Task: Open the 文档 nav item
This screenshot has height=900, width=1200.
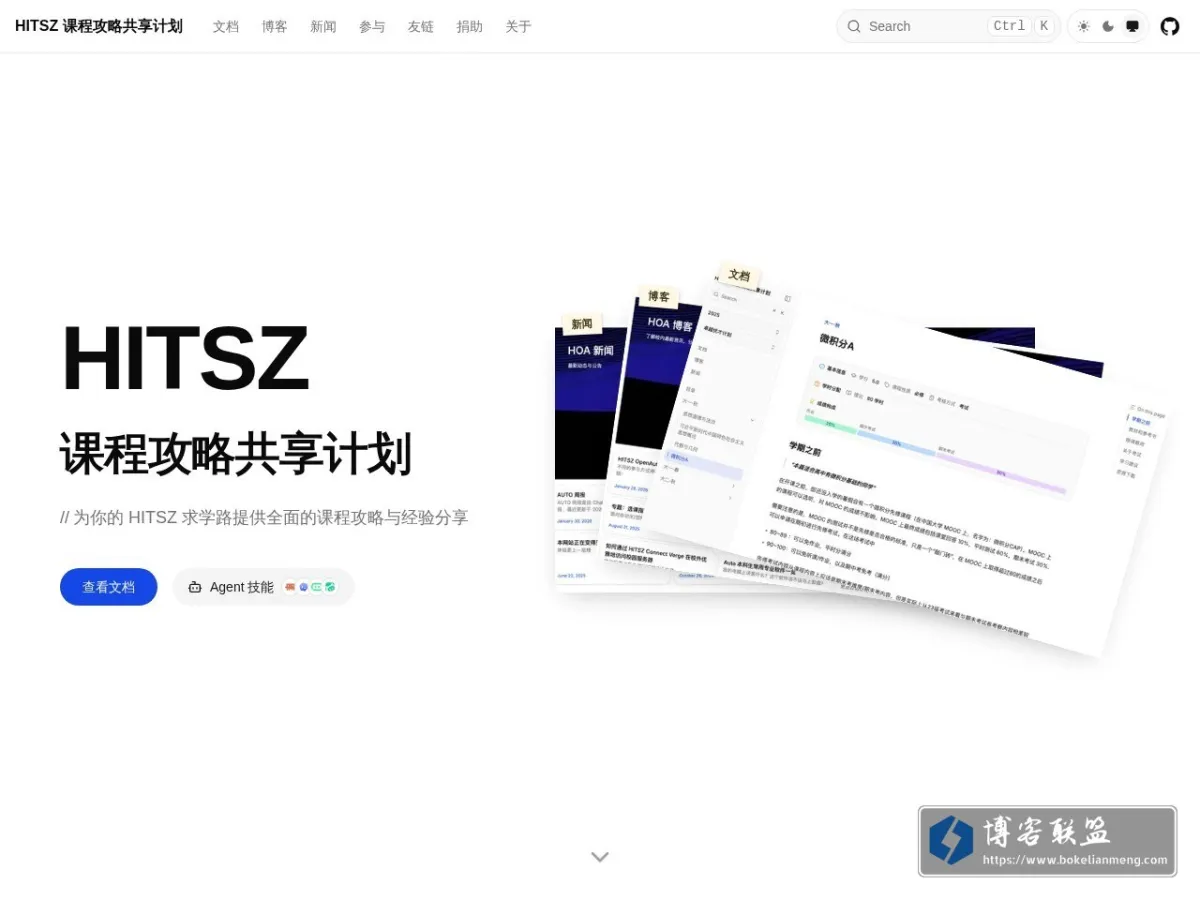Action: coord(226,27)
